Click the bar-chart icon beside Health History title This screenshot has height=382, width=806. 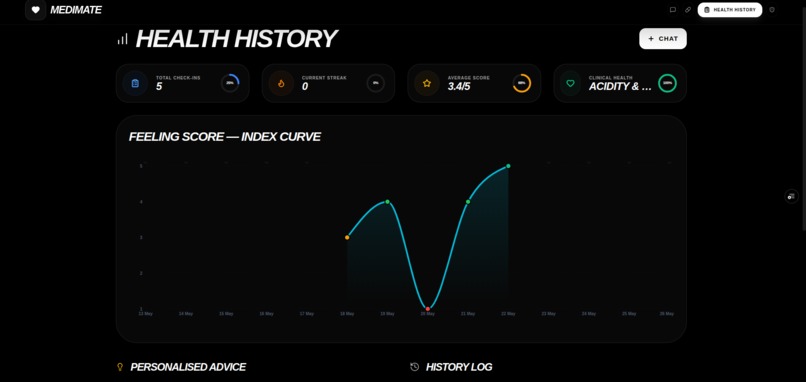(x=122, y=39)
